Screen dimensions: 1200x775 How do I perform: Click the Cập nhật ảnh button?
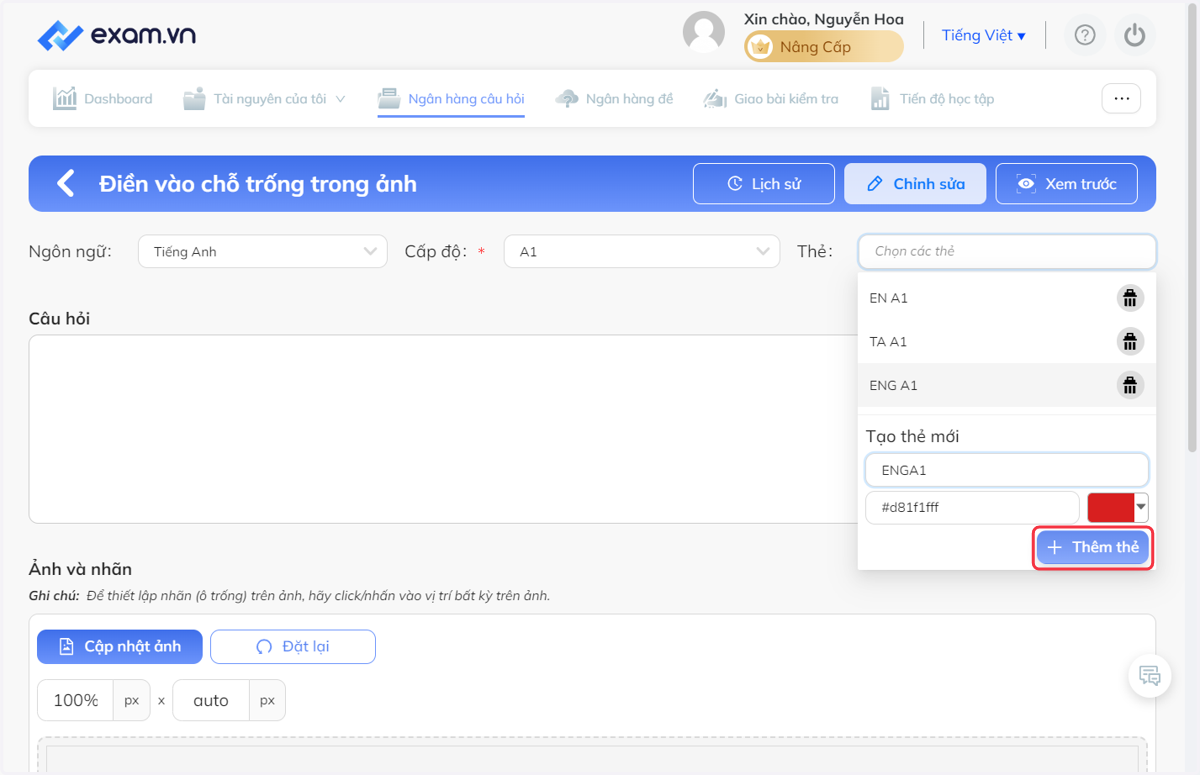tap(120, 646)
